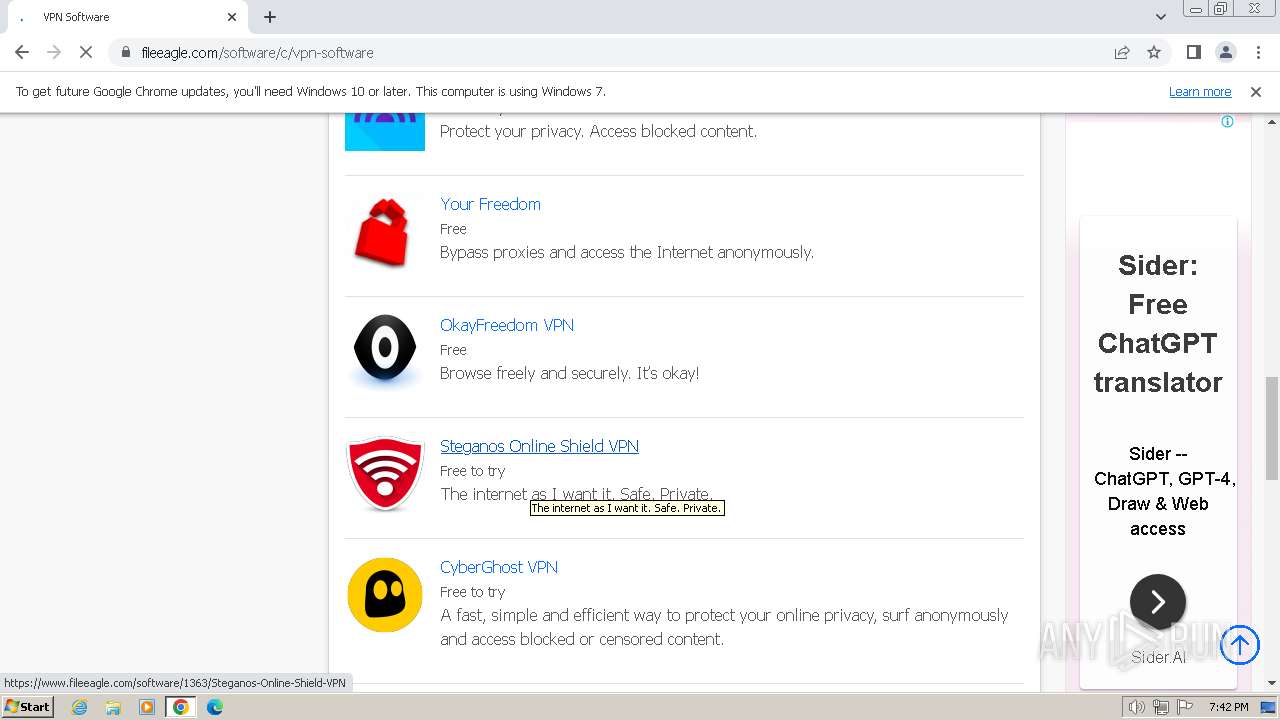The width and height of the screenshot is (1280, 720).
Task: Select the Chrome taskbar button
Action: pos(181,707)
